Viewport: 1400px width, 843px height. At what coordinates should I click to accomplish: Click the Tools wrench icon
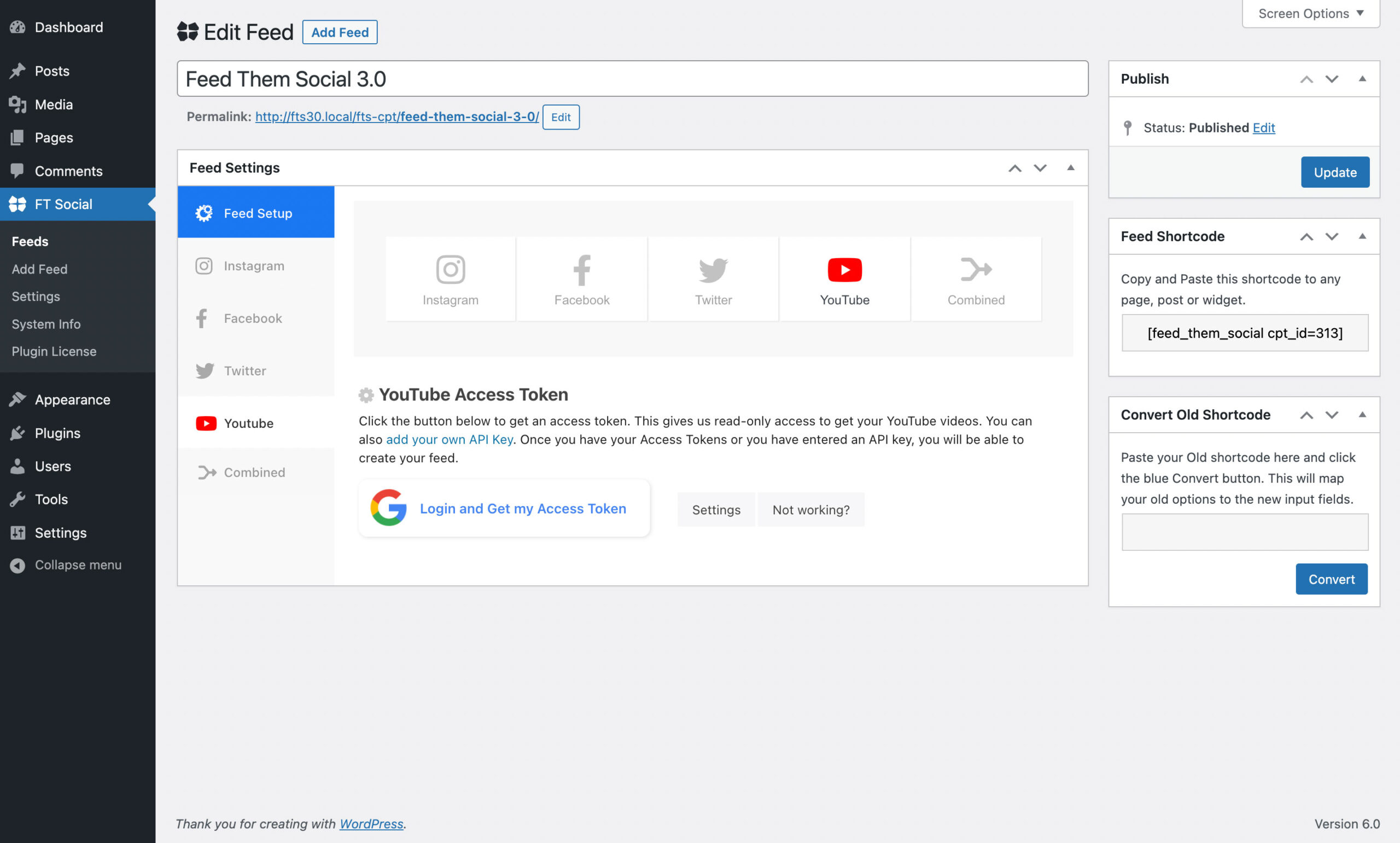(x=17, y=499)
